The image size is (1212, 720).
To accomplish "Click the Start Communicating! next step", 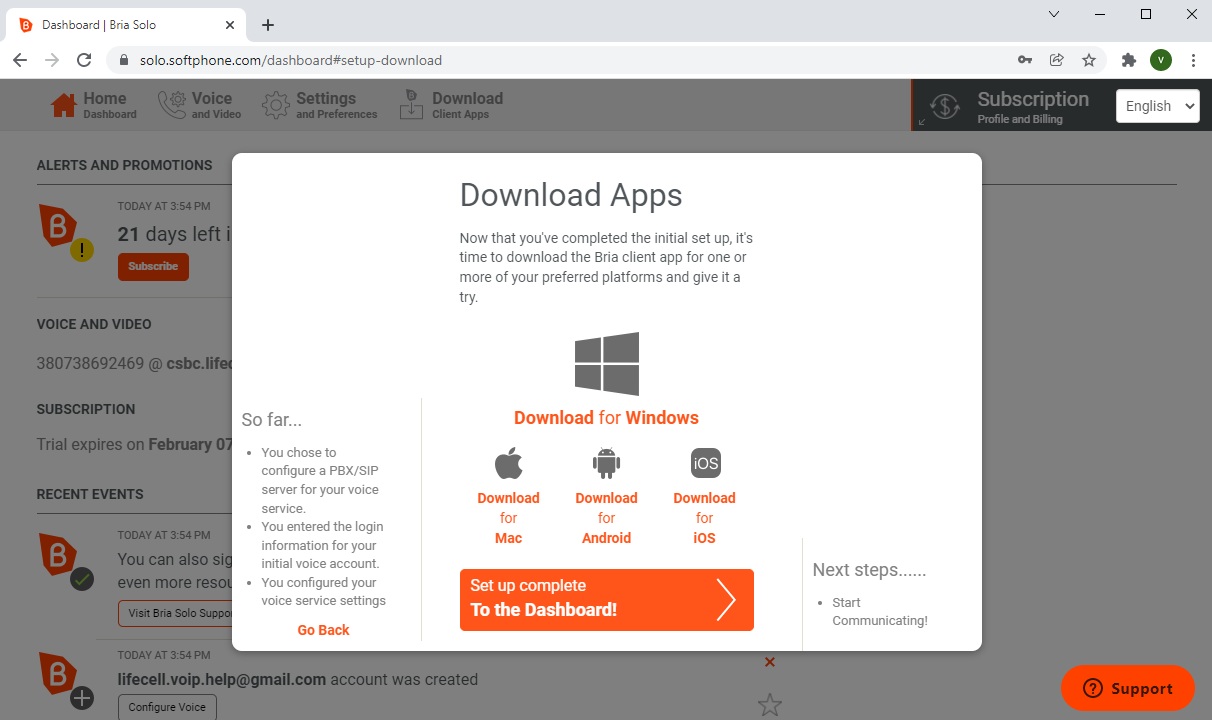I will click(x=880, y=612).
